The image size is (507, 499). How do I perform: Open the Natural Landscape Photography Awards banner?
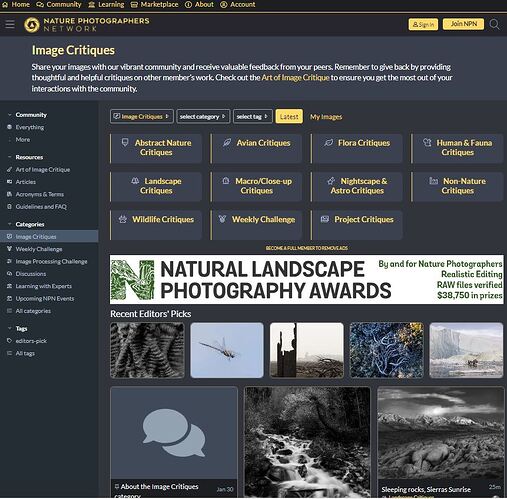(x=306, y=279)
